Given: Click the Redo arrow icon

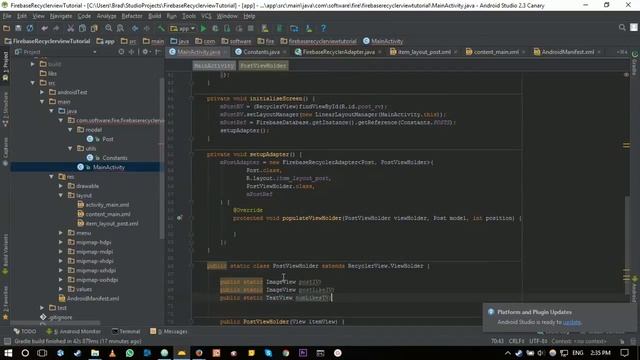Looking at the screenshot, I should [x=56, y=28].
